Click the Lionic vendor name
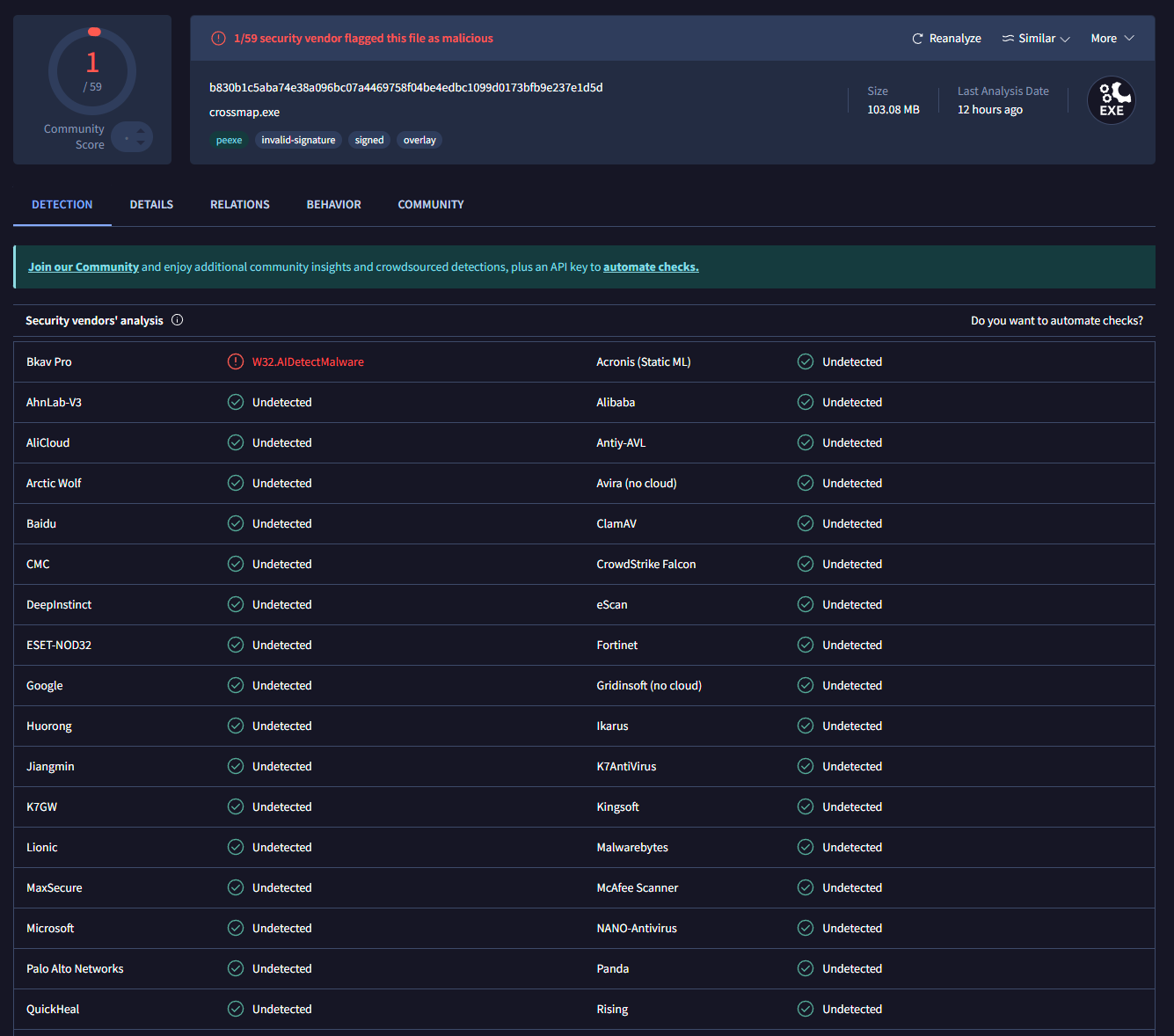The width and height of the screenshot is (1174, 1036). (42, 848)
